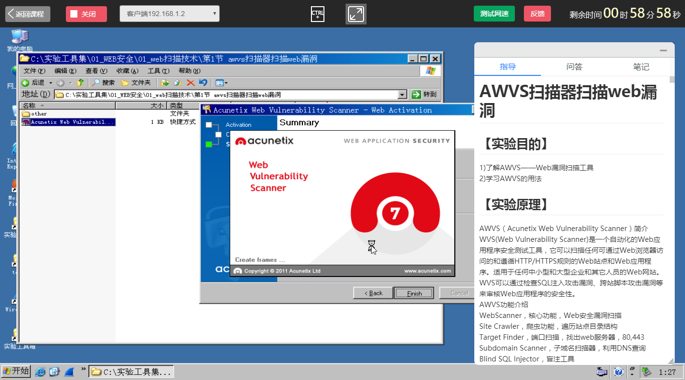Open the Edit (编辑) menu
This screenshot has height=380, width=685.
pos(65,71)
